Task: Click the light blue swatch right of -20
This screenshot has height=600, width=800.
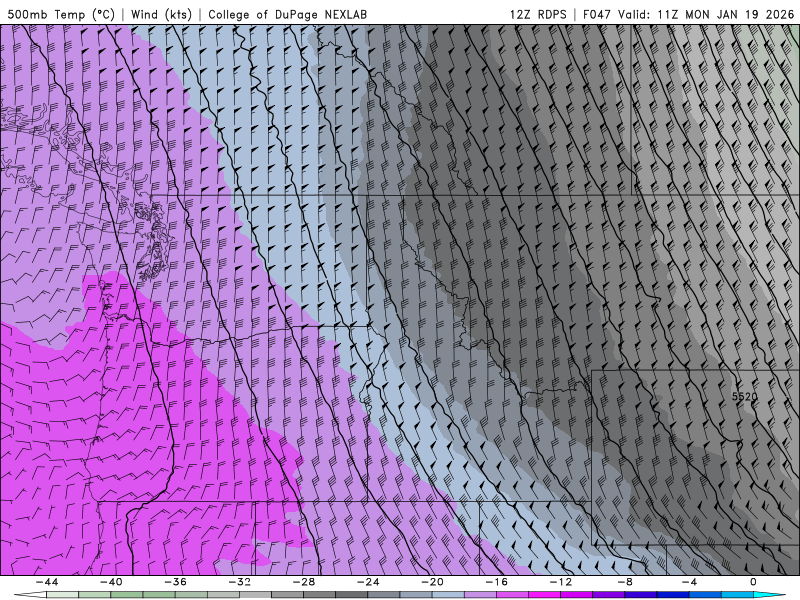Action: 448,595
